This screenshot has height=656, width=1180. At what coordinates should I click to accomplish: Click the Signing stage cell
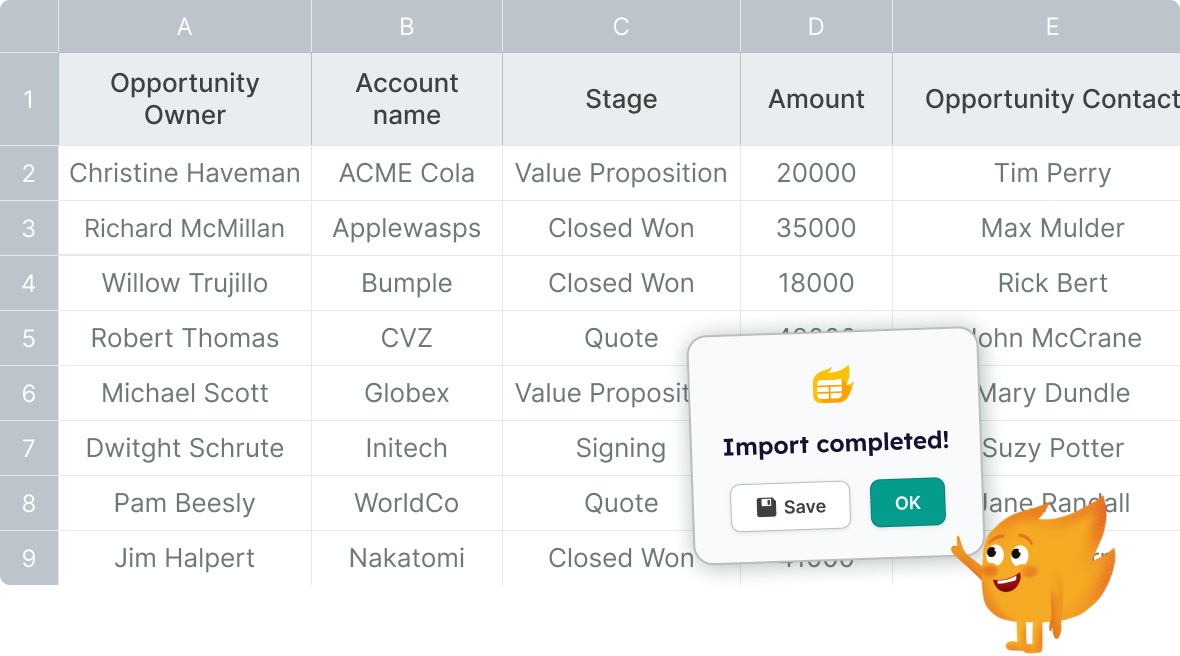(621, 448)
